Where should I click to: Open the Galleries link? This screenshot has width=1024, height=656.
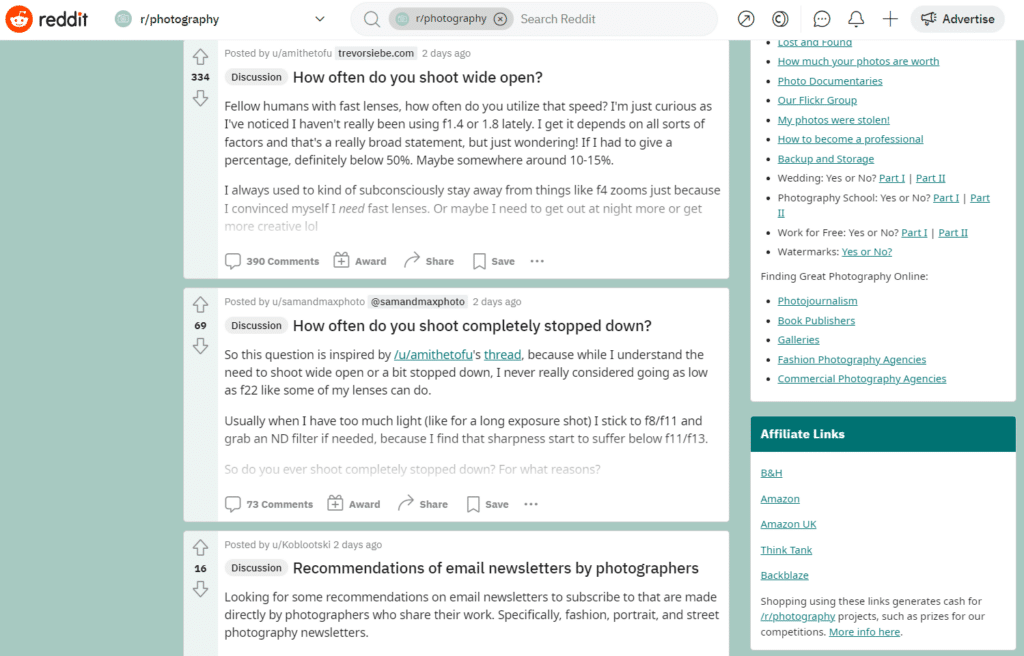pos(798,340)
